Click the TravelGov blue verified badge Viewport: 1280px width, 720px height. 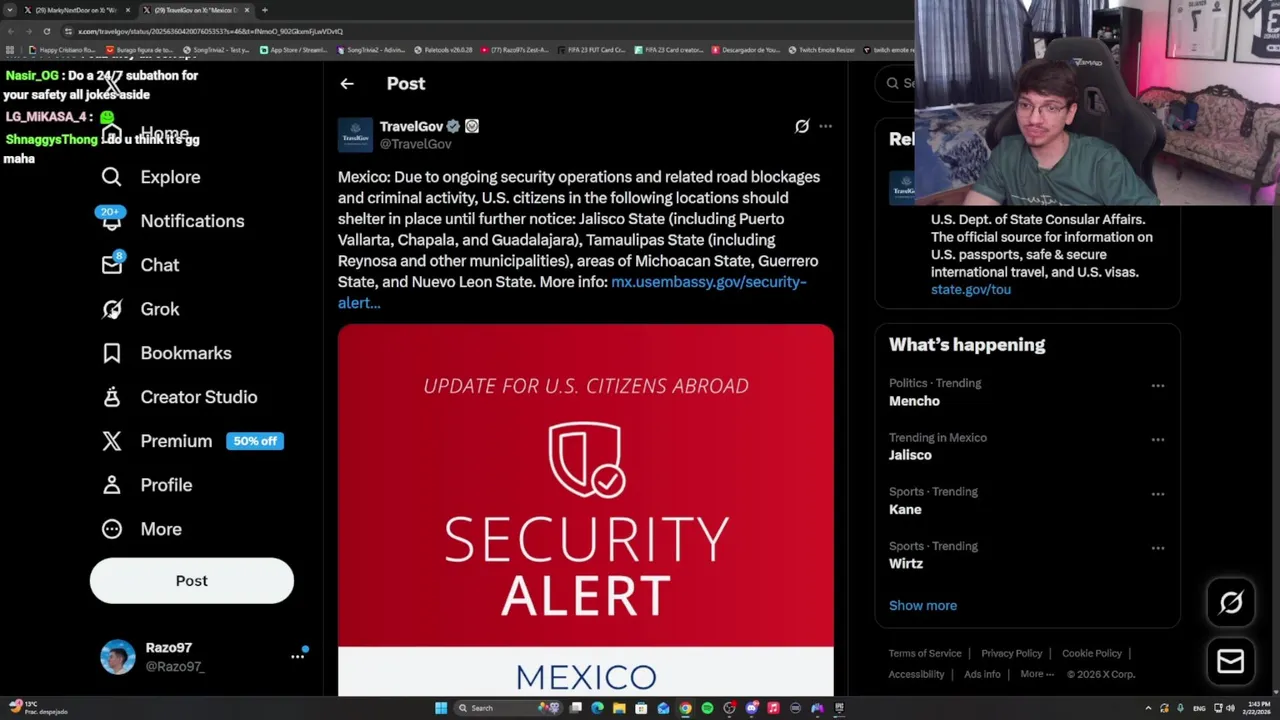click(x=453, y=126)
